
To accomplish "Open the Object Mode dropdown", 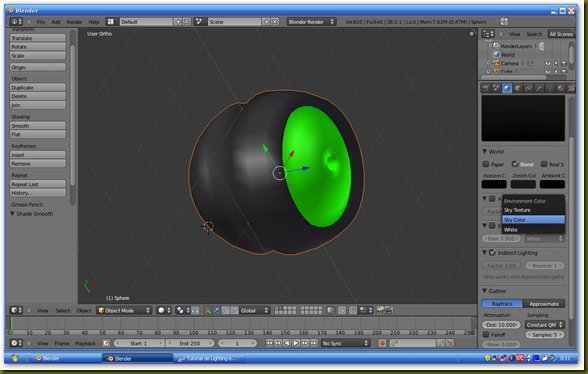I will coord(124,310).
